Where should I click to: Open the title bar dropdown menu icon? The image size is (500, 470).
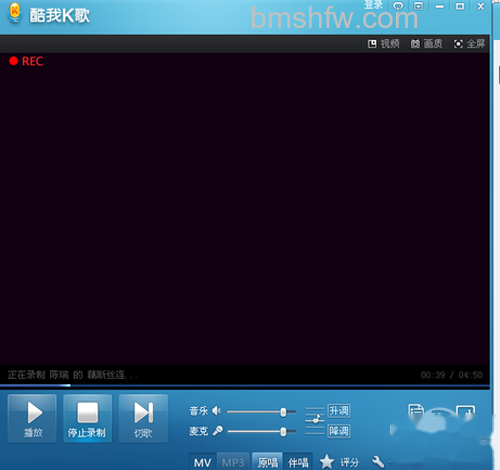418,6
